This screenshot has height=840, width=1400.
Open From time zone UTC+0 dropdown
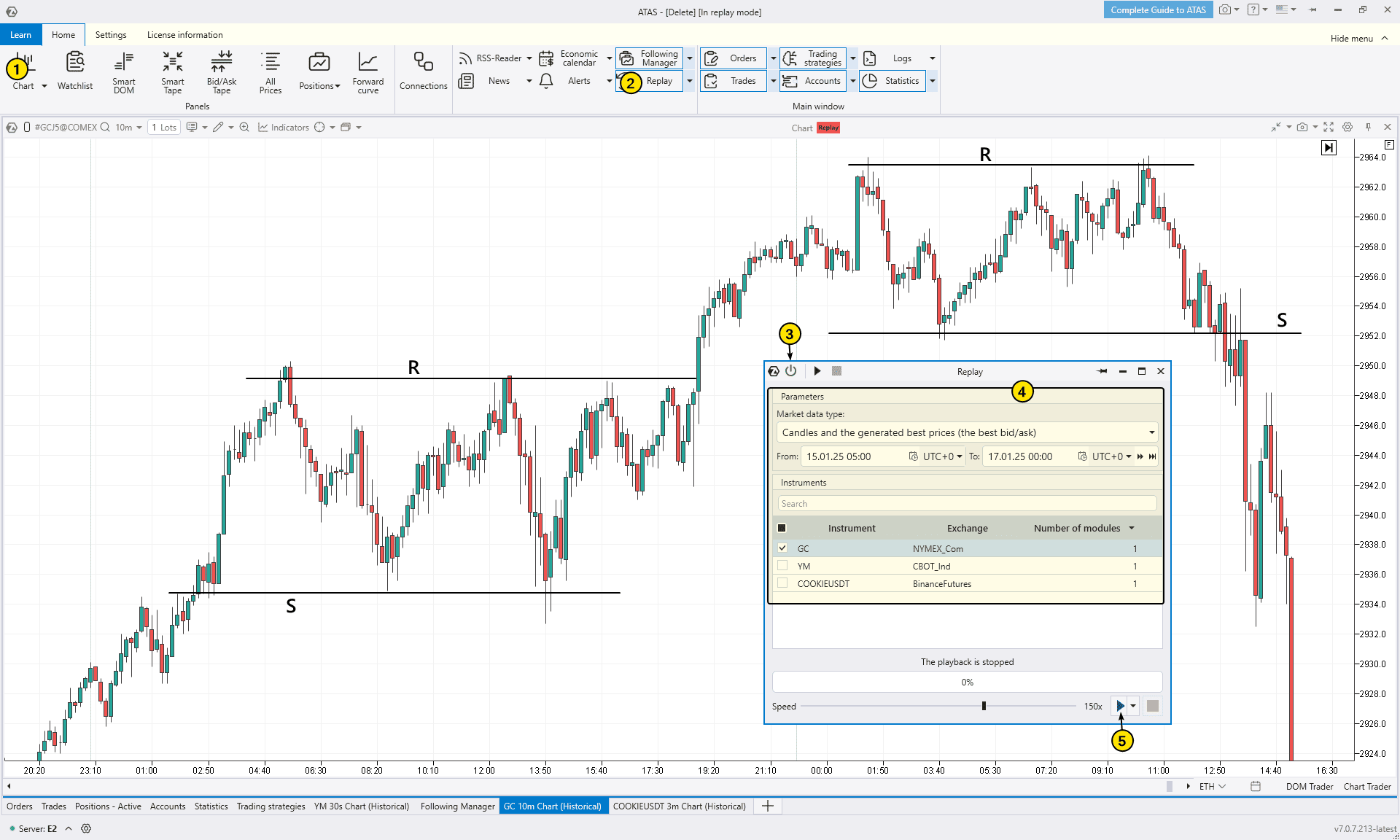pyautogui.click(x=943, y=456)
